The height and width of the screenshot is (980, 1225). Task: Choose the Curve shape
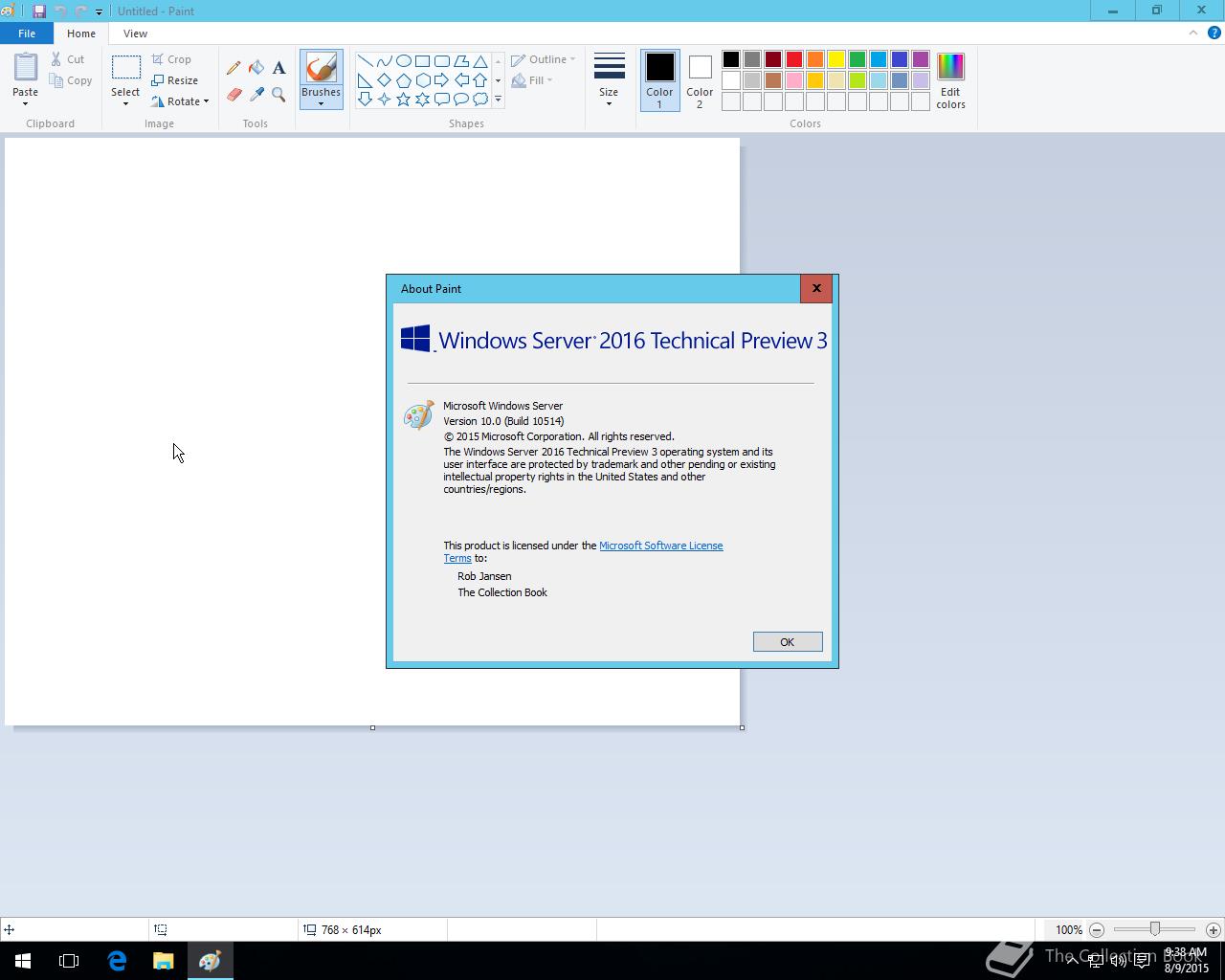(x=385, y=61)
